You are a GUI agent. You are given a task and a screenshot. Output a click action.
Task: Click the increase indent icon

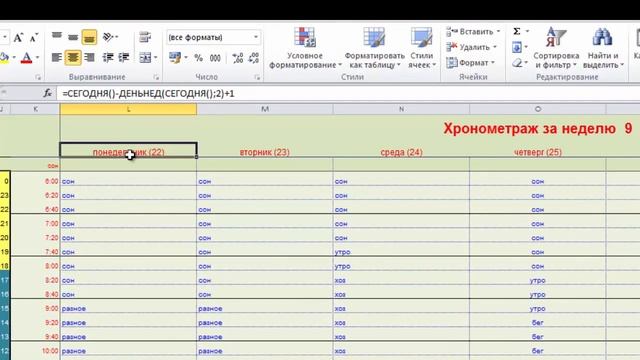pos(124,58)
